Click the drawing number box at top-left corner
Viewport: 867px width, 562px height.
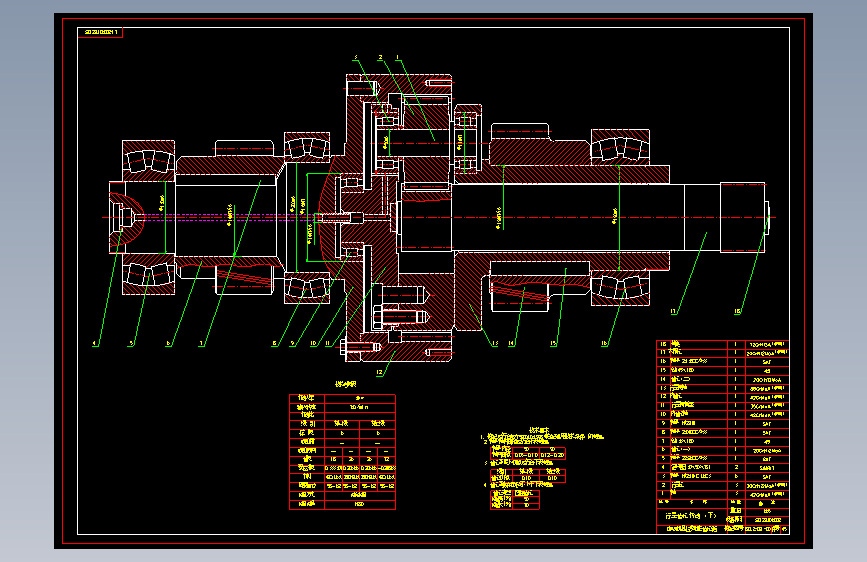point(100,32)
